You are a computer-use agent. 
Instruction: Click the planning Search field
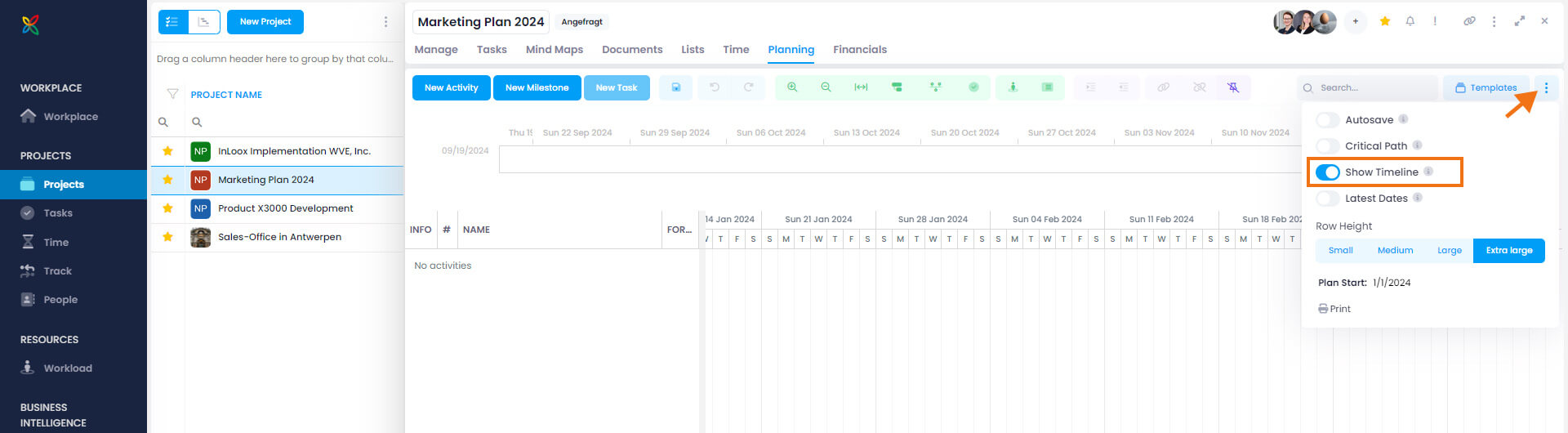(1367, 87)
